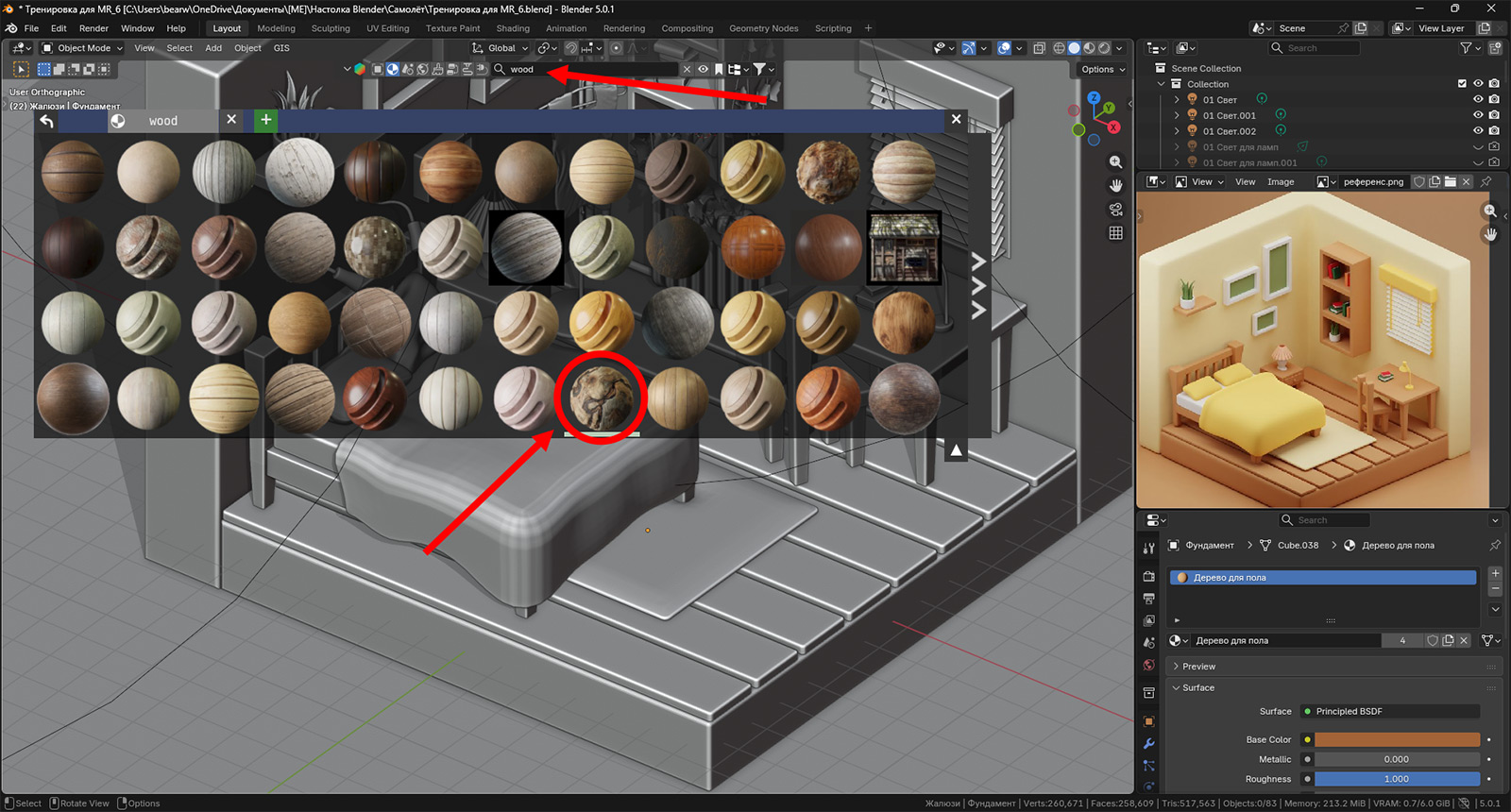The height and width of the screenshot is (812, 1511).
Task: Open the Render menu
Action: (x=93, y=28)
